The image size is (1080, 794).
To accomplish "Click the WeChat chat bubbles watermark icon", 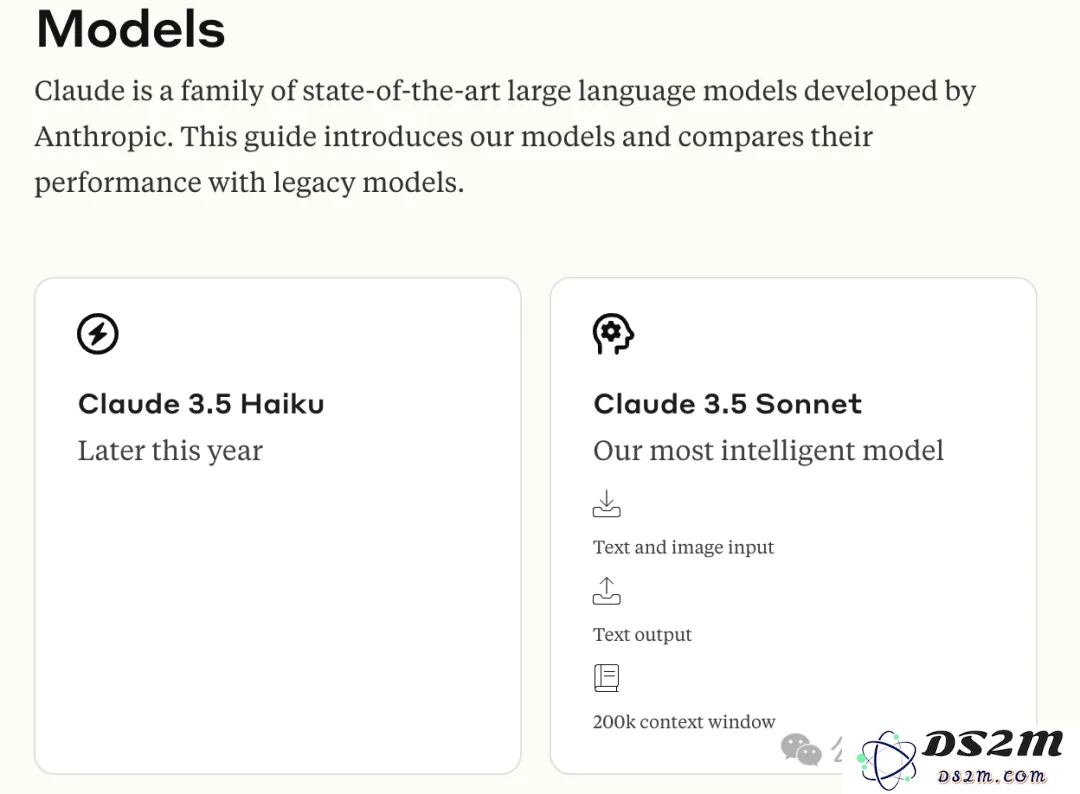I will pos(801,749).
